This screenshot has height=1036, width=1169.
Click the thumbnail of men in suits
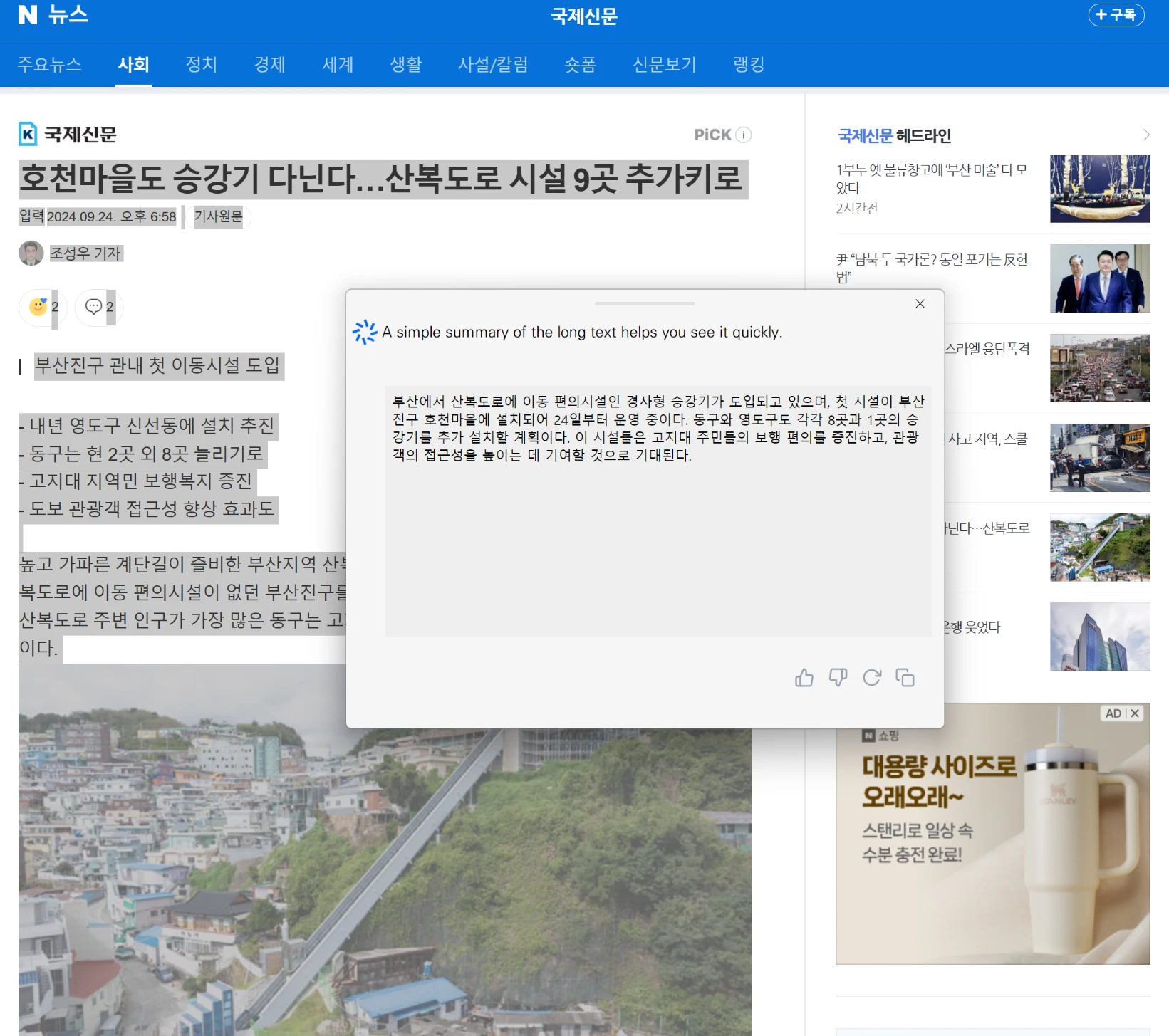(1100, 278)
